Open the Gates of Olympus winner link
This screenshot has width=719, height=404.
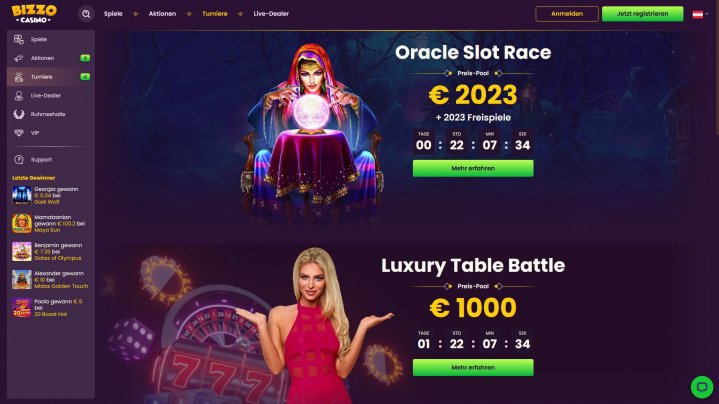click(58, 258)
